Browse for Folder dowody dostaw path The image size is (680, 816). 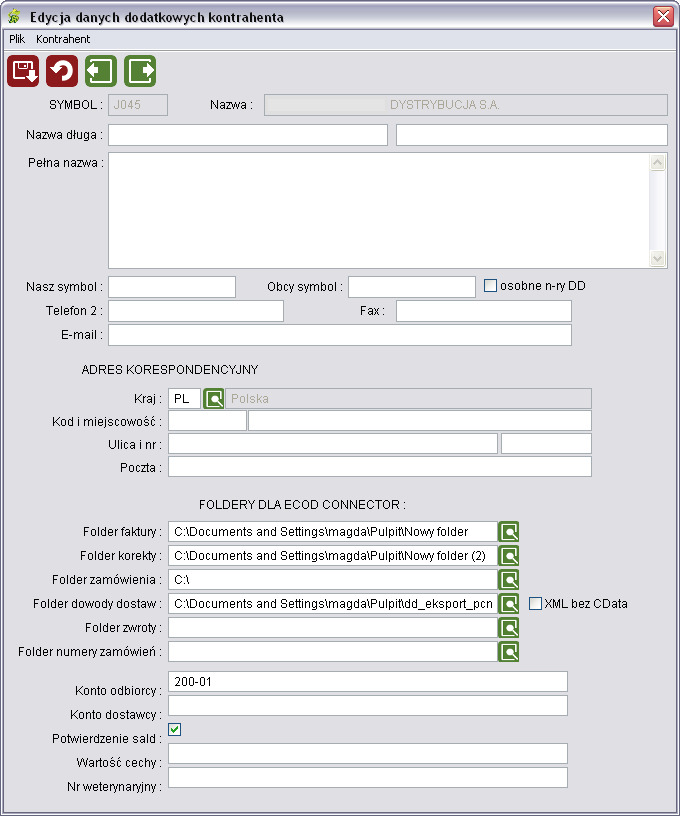tap(509, 604)
